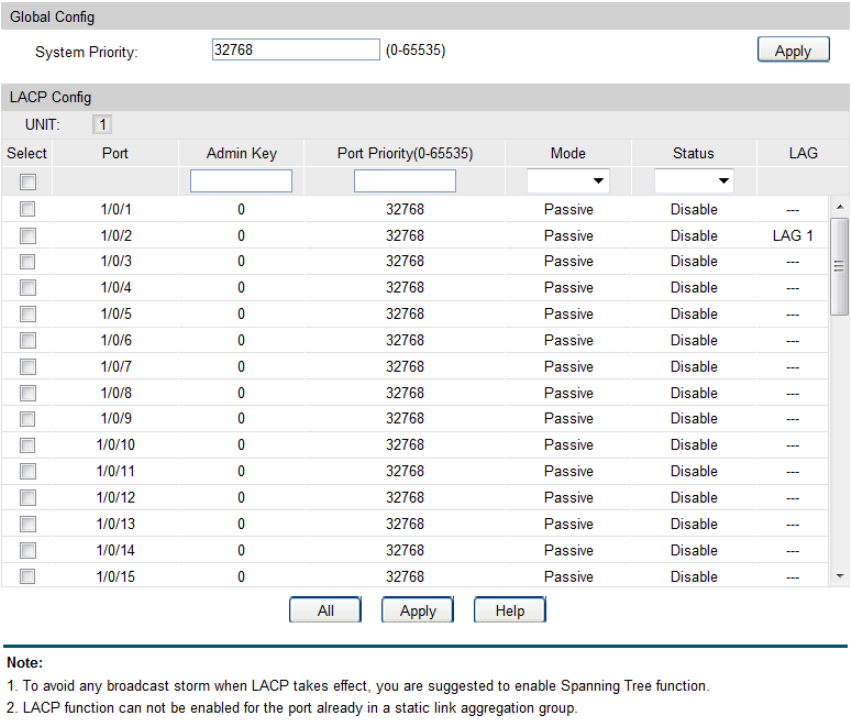Check the box for port 1/0/3

tap(28, 262)
